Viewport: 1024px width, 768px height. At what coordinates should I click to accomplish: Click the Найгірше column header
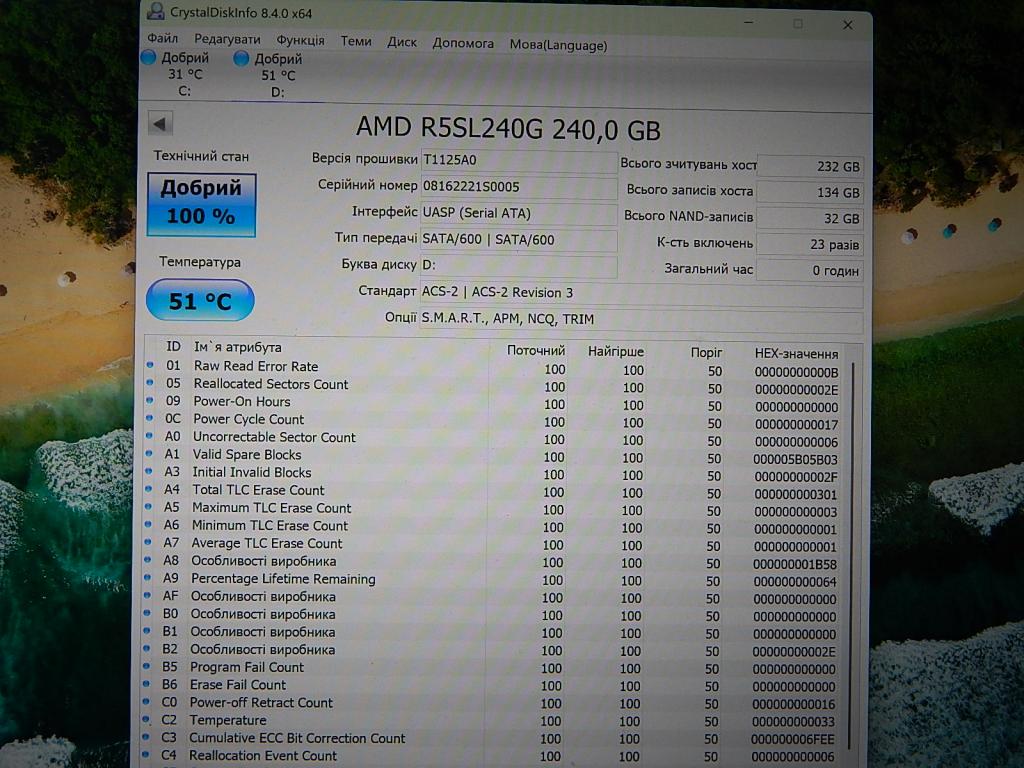[x=616, y=352]
